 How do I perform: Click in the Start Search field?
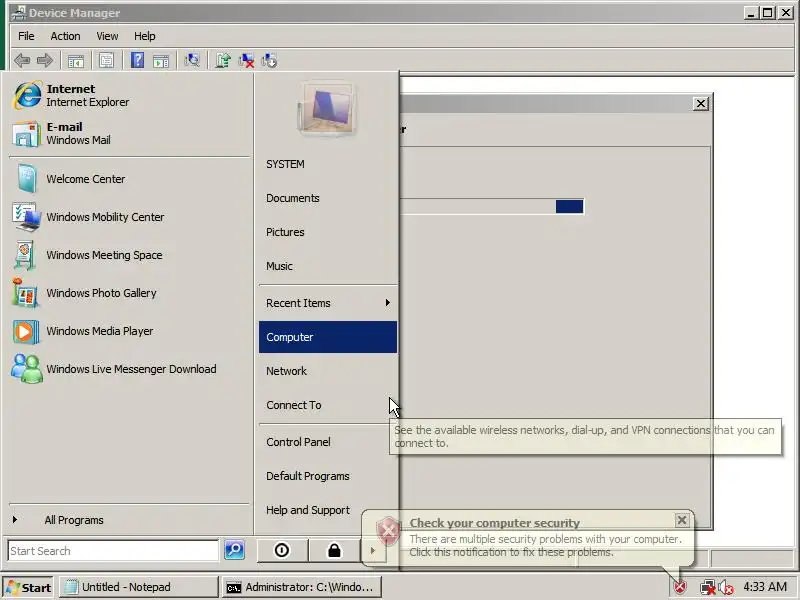(x=113, y=551)
